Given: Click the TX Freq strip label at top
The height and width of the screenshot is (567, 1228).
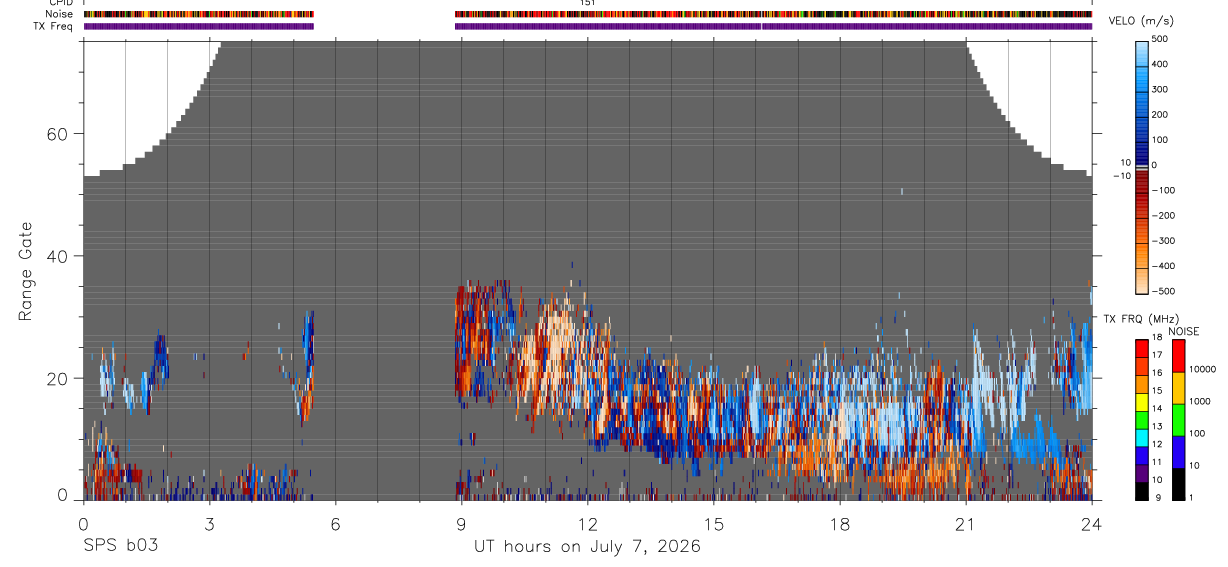Looking at the screenshot, I should click(x=52, y=26).
